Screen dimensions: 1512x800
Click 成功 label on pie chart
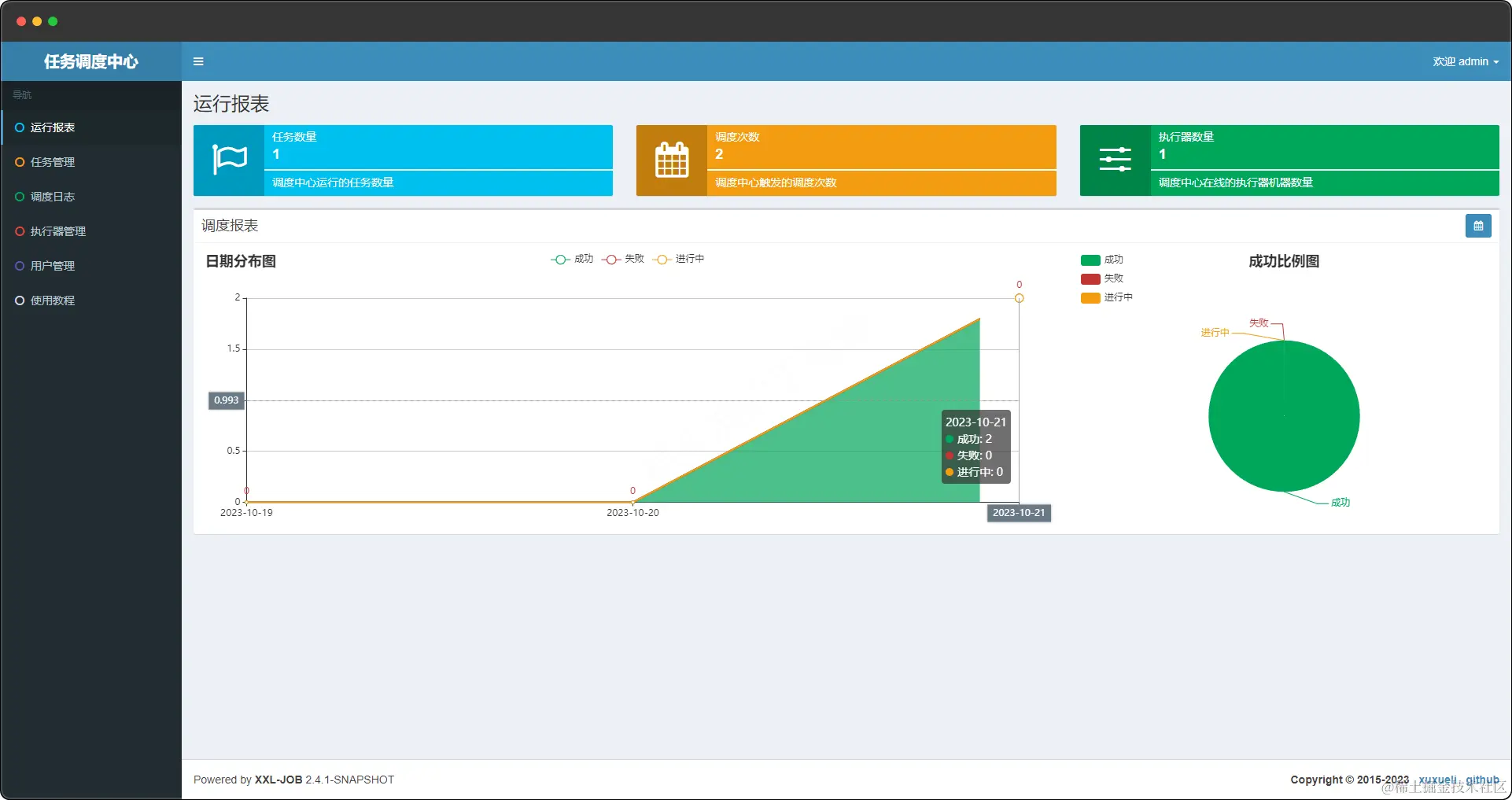click(1341, 503)
